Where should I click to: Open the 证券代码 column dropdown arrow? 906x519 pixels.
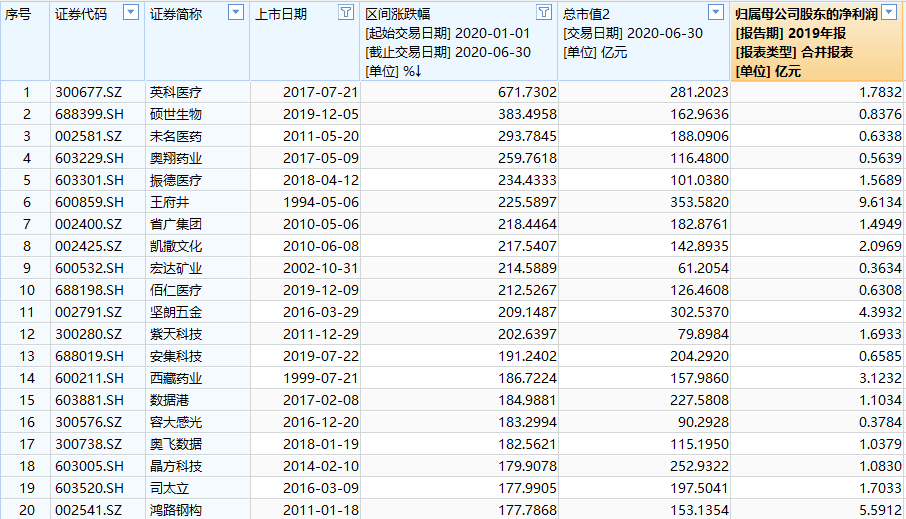(x=131, y=12)
